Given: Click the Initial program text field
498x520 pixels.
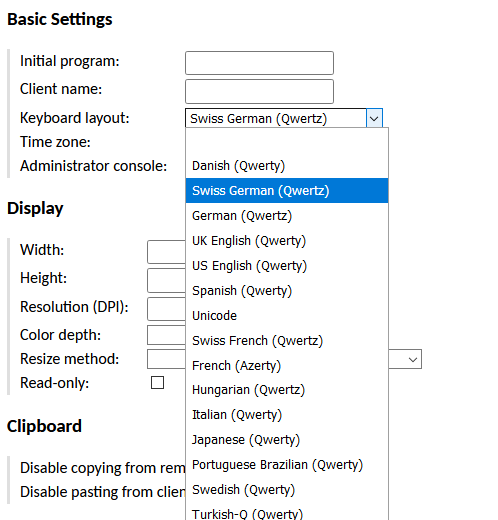Looking at the screenshot, I should click(259, 63).
